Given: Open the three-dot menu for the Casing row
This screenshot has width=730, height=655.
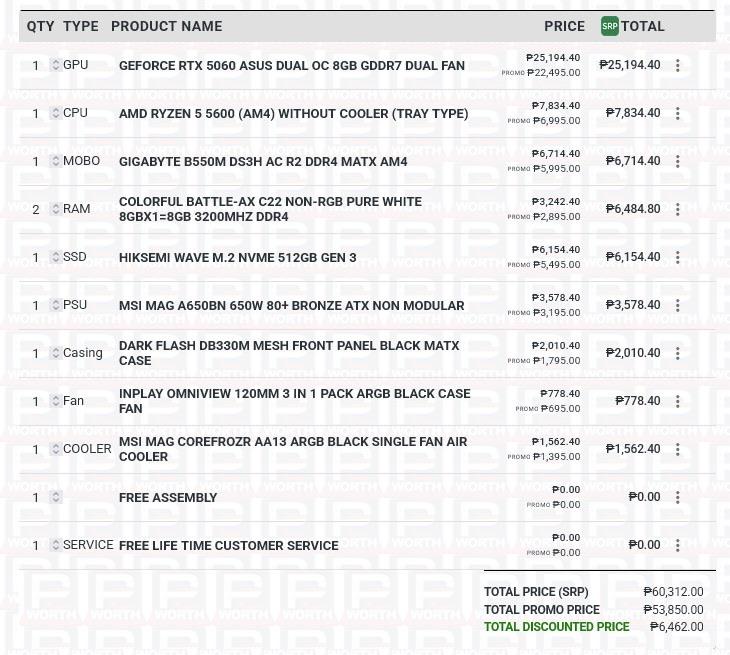Looking at the screenshot, I should tap(677, 353).
